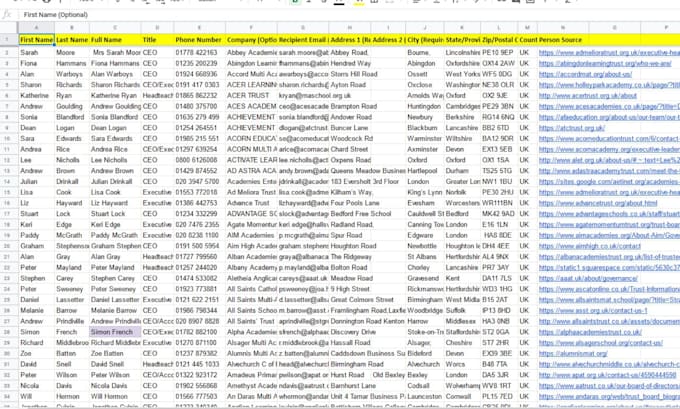The height and width of the screenshot is (409, 680).
Task: Select column N header
Action: pyautogui.click(x=563, y=27)
